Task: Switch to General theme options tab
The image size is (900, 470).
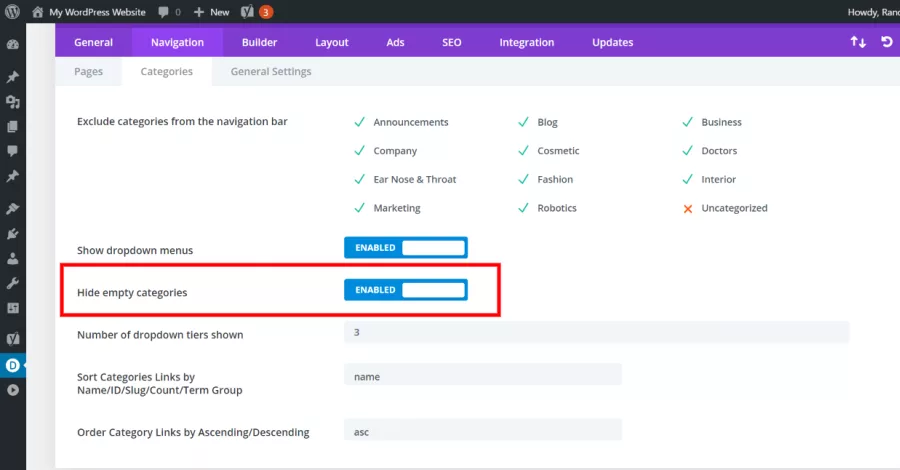Action: point(94,42)
